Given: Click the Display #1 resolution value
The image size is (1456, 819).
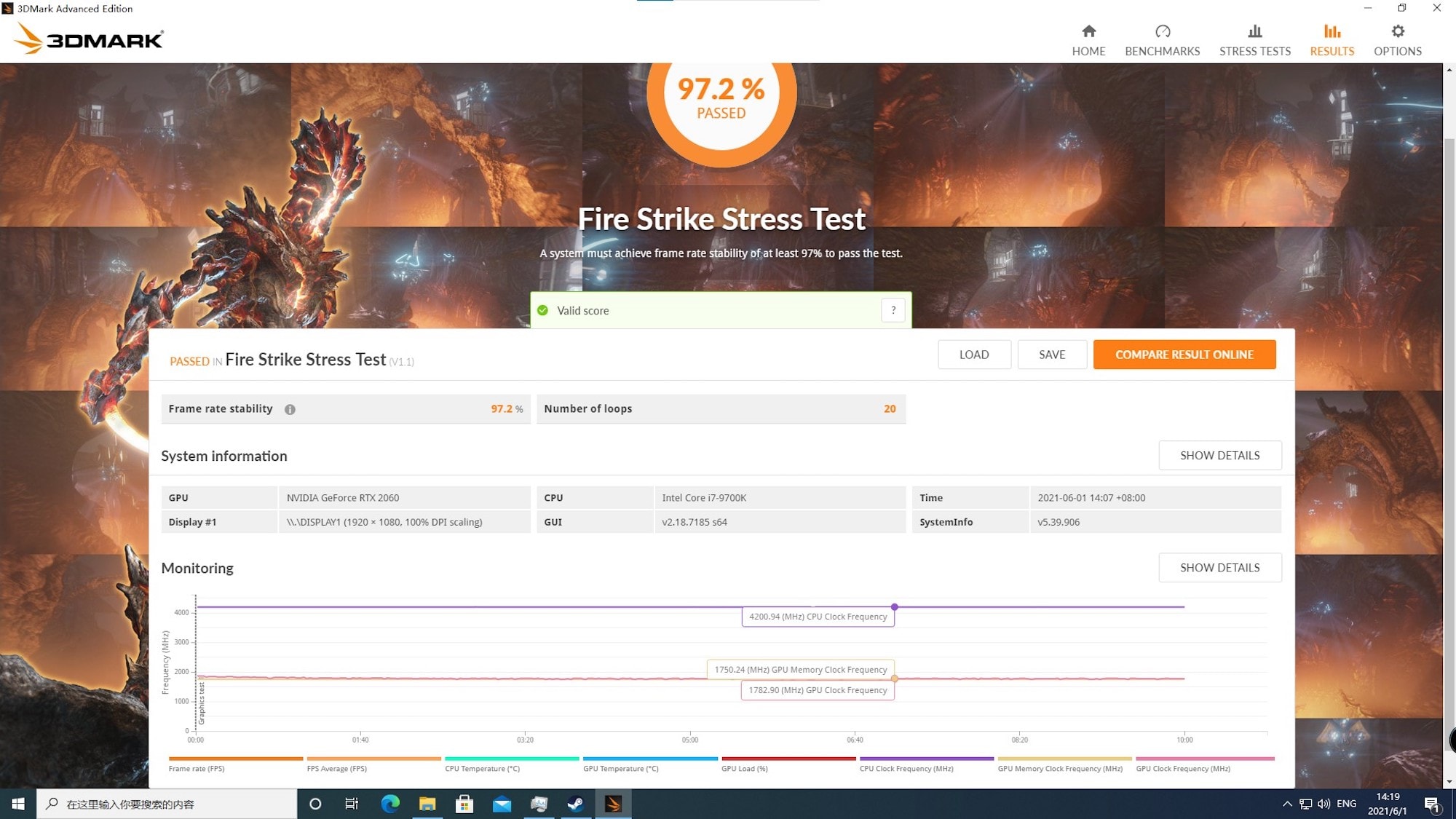Looking at the screenshot, I should pos(384,522).
